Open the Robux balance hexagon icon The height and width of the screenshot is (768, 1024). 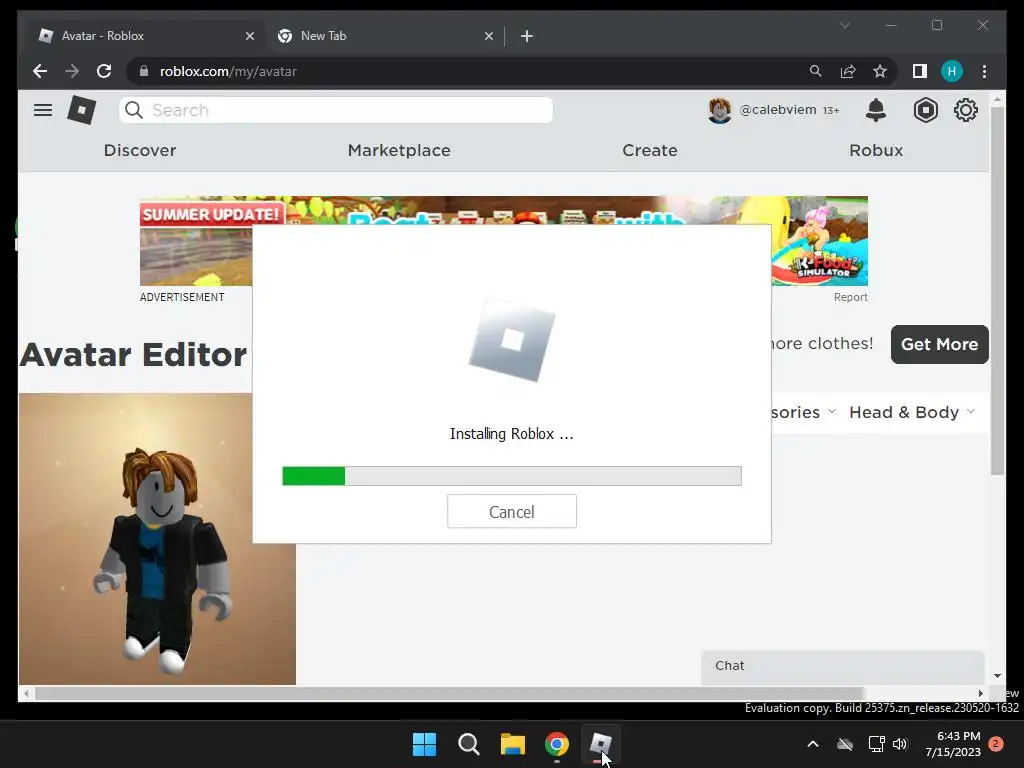pyautogui.click(x=925, y=110)
